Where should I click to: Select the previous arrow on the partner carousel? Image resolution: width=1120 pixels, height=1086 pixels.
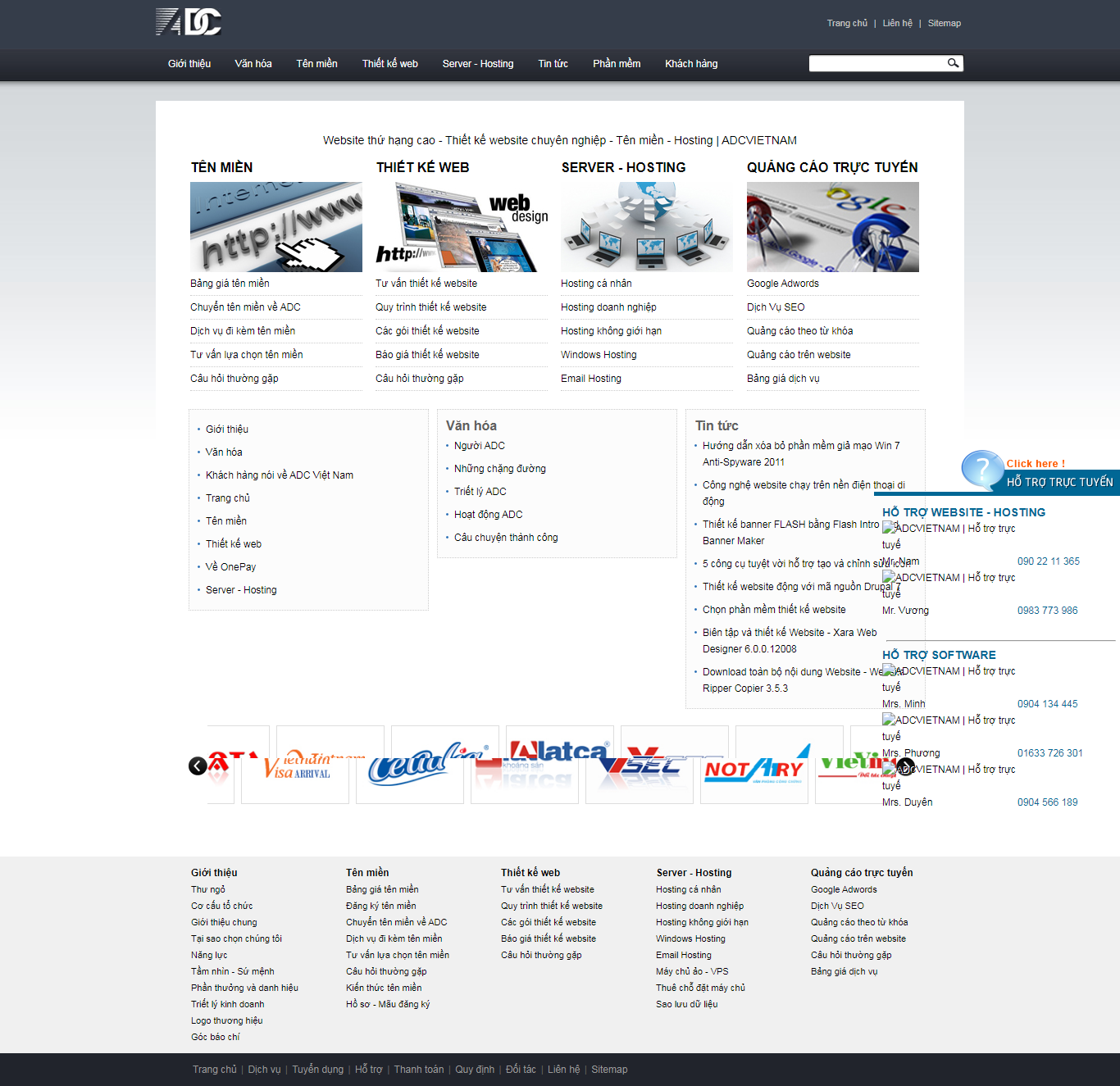coord(197,766)
